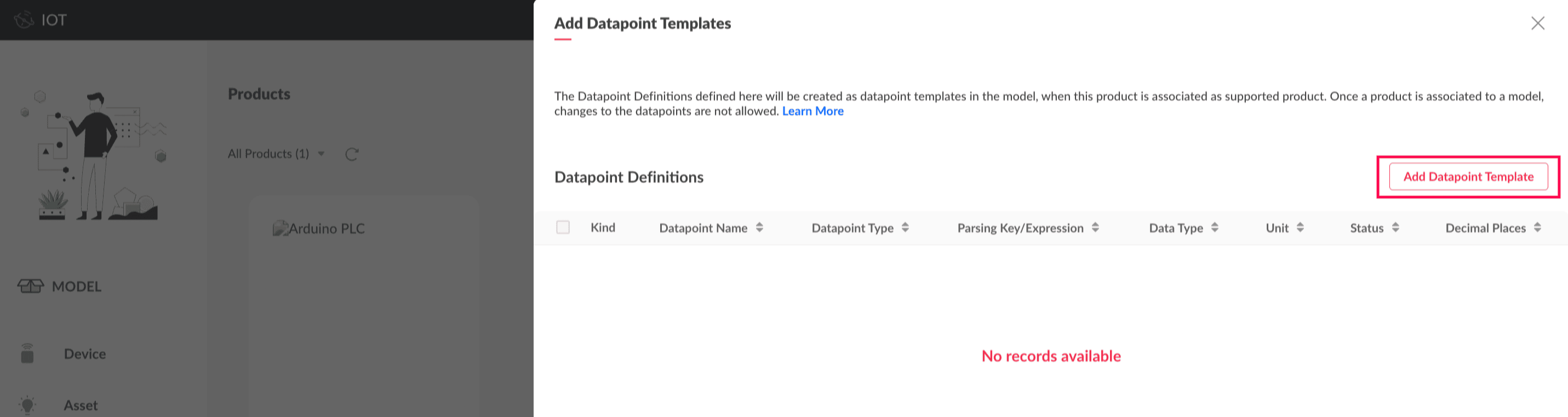Click the Asset lightbulb icon

click(27, 405)
